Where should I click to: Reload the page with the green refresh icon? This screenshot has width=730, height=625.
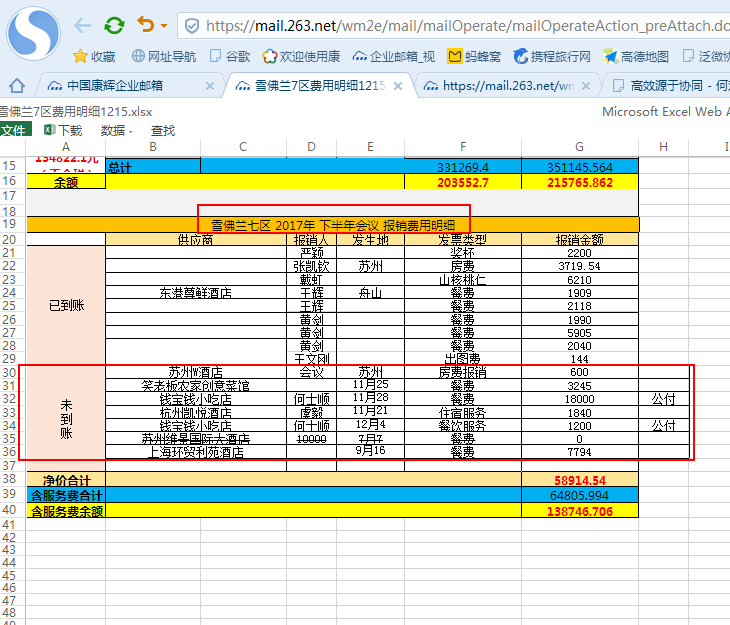(x=115, y=25)
